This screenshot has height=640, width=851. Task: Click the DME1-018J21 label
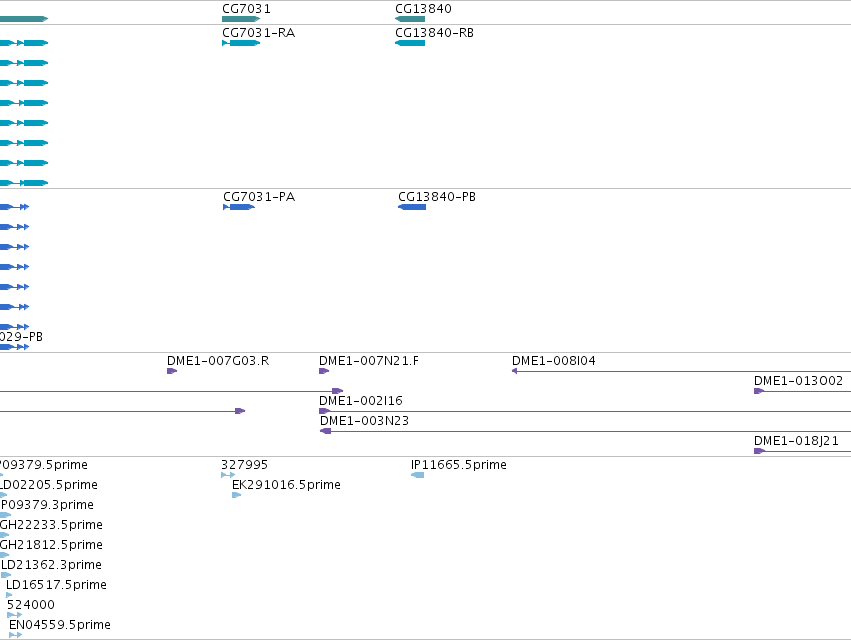[796, 441]
